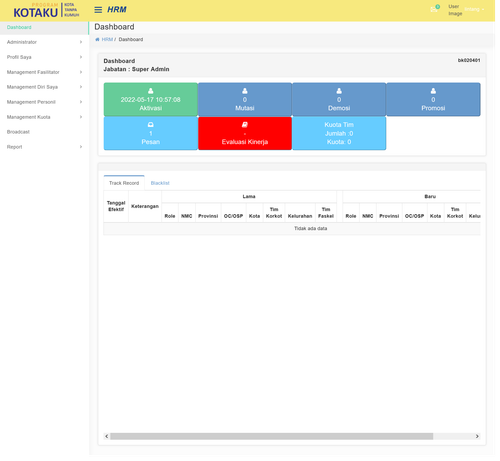Click the home icon in breadcrumb
This screenshot has width=500, height=461.
pyautogui.click(x=98, y=40)
